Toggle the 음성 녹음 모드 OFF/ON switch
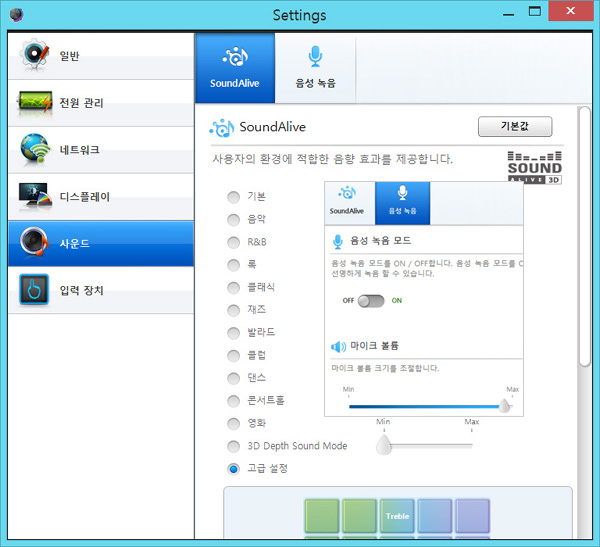 click(x=371, y=301)
